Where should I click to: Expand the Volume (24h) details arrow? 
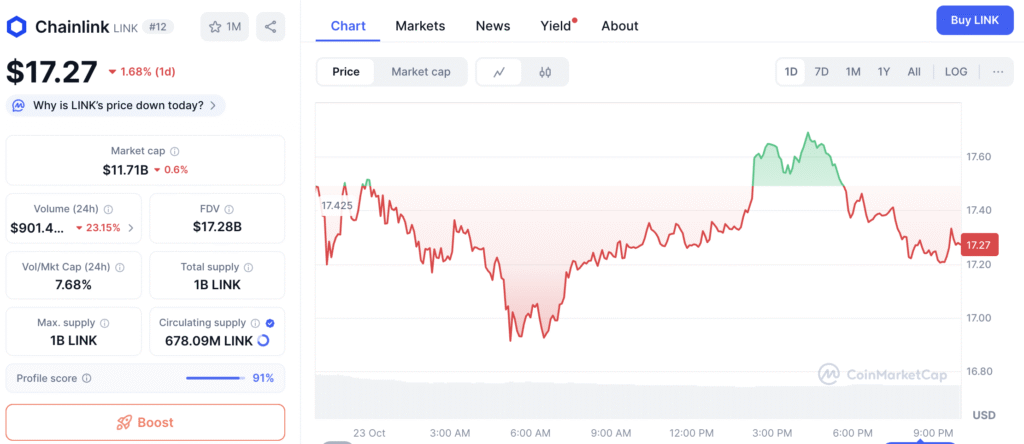pyautogui.click(x=131, y=227)
